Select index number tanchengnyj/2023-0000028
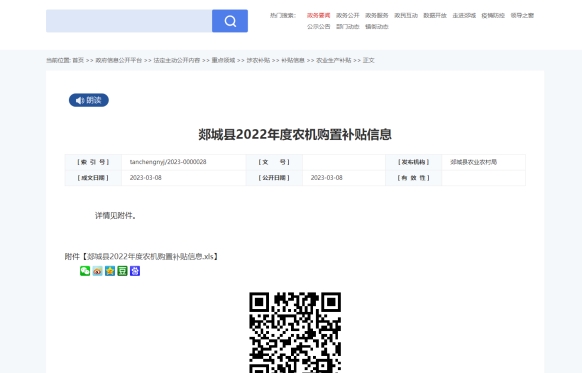Viewport: 582px width, 373px height. point(168,162)
